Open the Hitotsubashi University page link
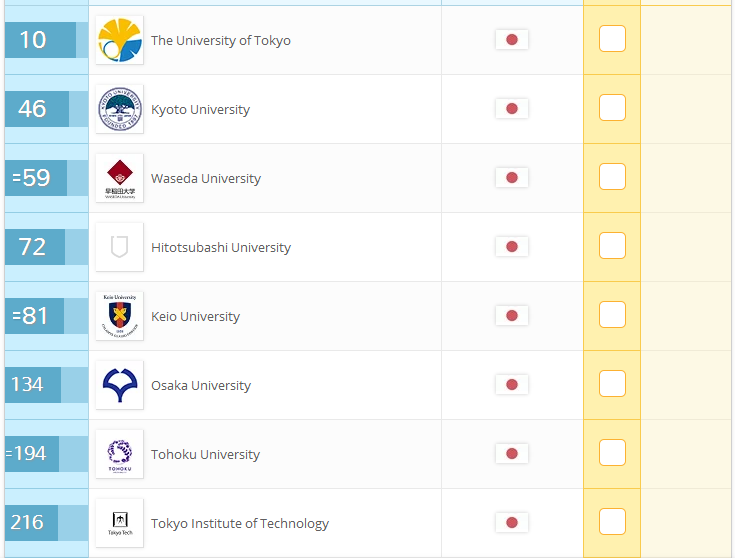The image size is (735, 558). (x=221, y=247)
